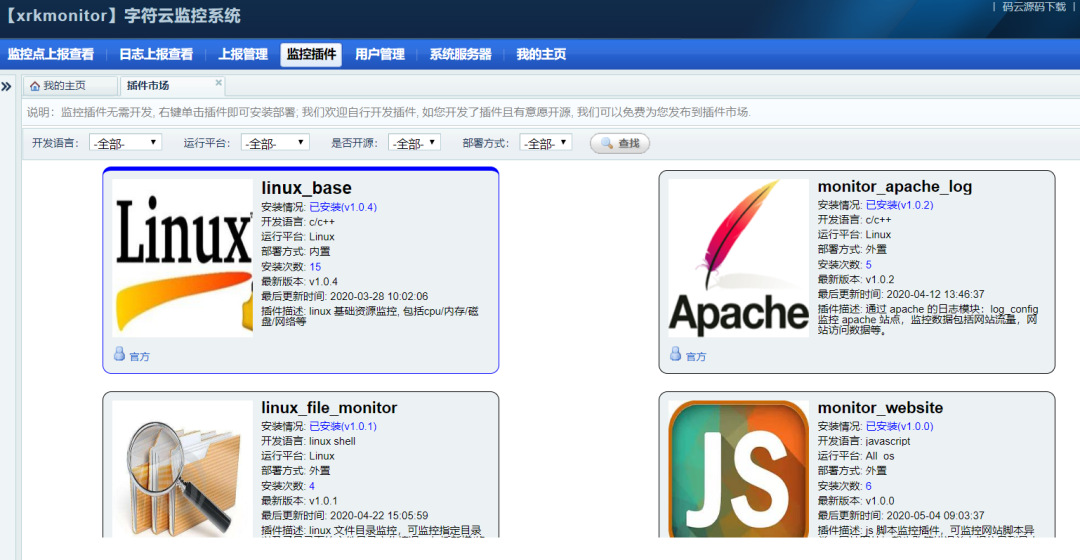
Task: Open the 是否开源 dropdown filter
Action: click(x=414, y=143)
